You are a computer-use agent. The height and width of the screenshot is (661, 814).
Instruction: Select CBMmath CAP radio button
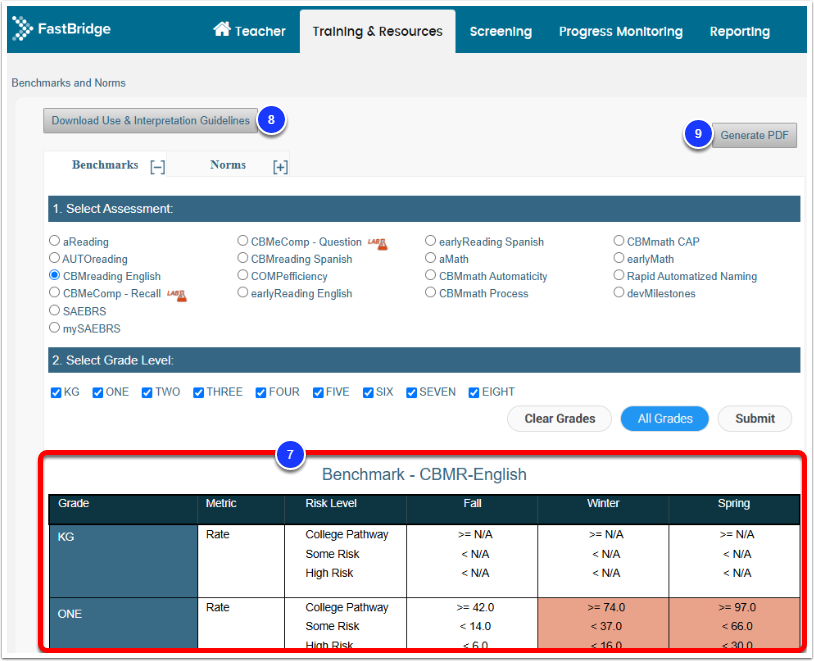pyautogui.click(x=619, y=240)
